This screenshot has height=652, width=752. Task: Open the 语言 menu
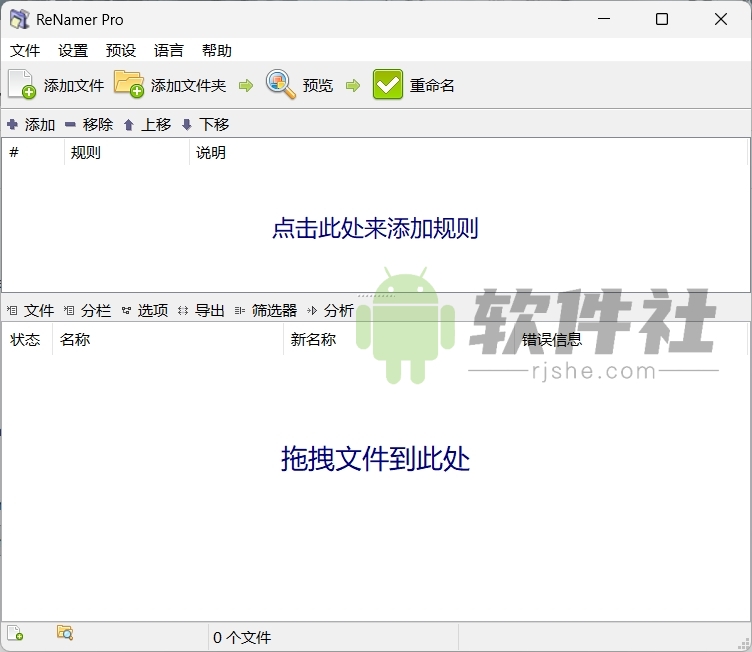point(168,50)
